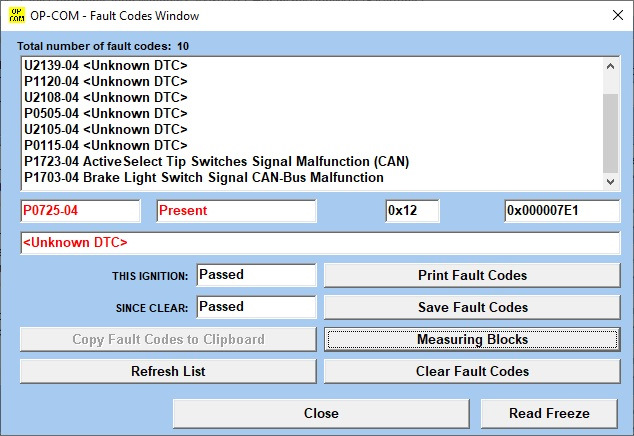This screenshot has height=436, width=634.
Task: Click Print Fault Codes button
Action: point(472,275)
